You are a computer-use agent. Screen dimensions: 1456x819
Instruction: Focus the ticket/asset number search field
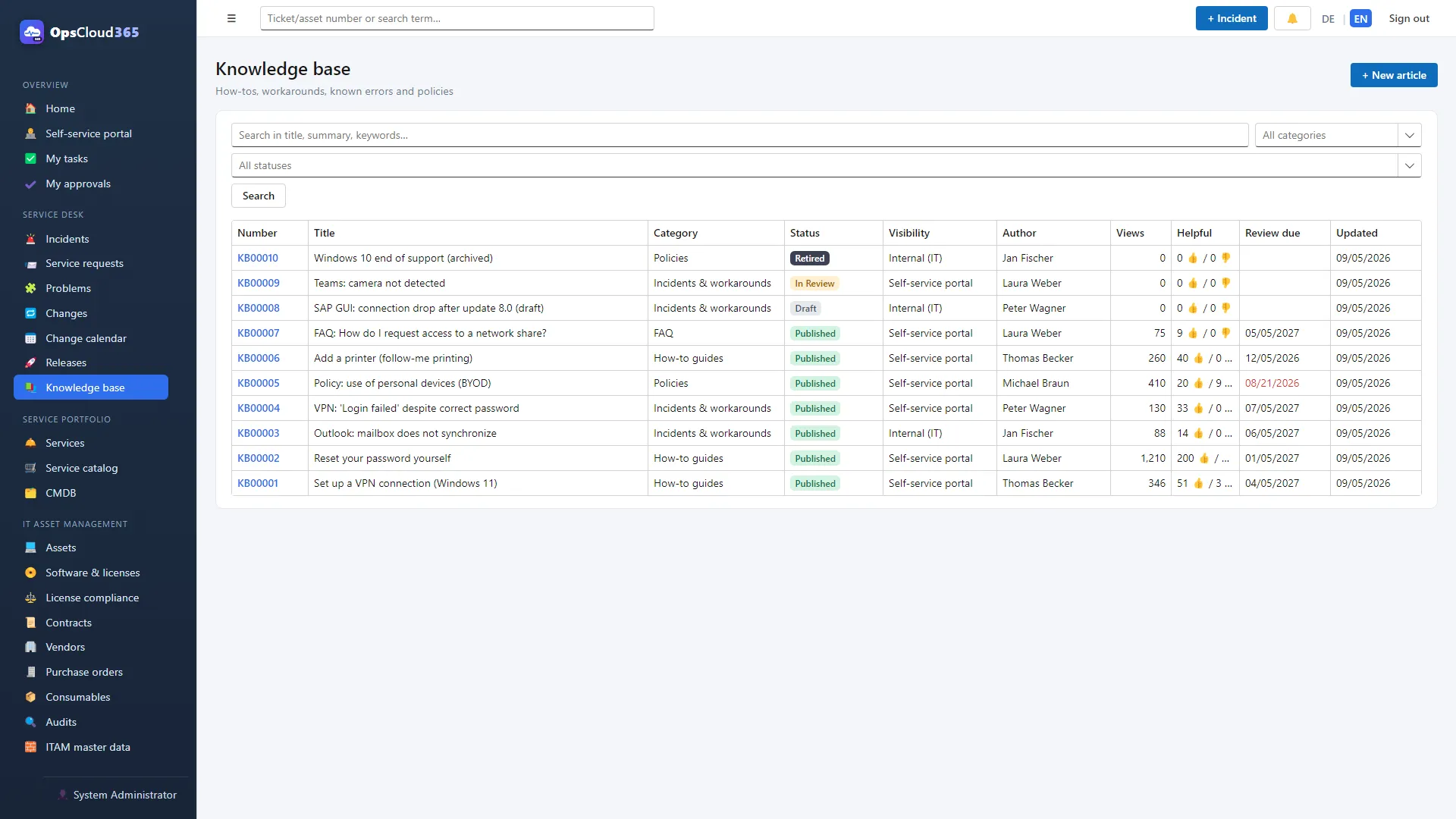(x=457, y=18)
